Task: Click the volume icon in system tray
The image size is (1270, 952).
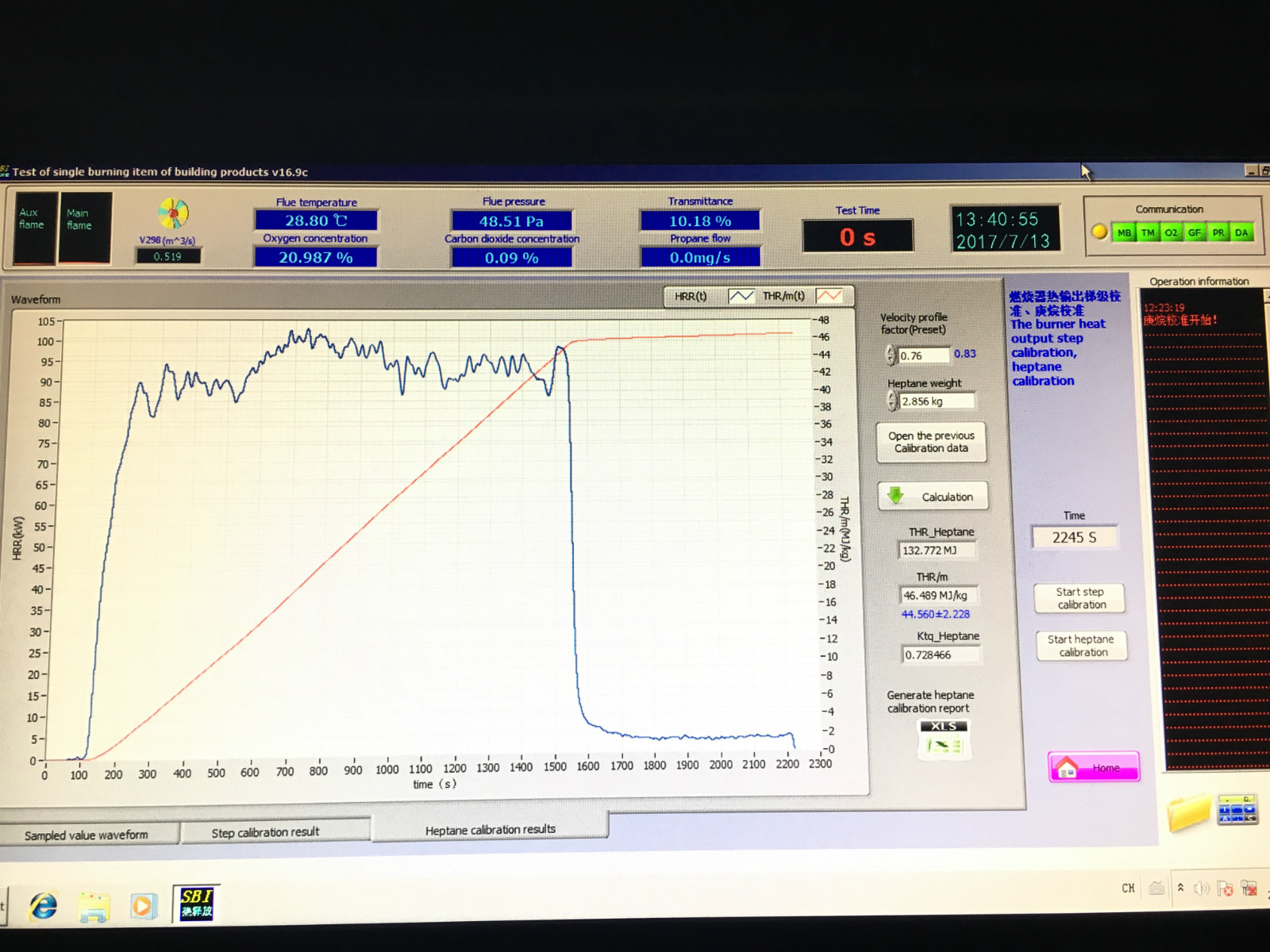Action: click(1201, 889)
